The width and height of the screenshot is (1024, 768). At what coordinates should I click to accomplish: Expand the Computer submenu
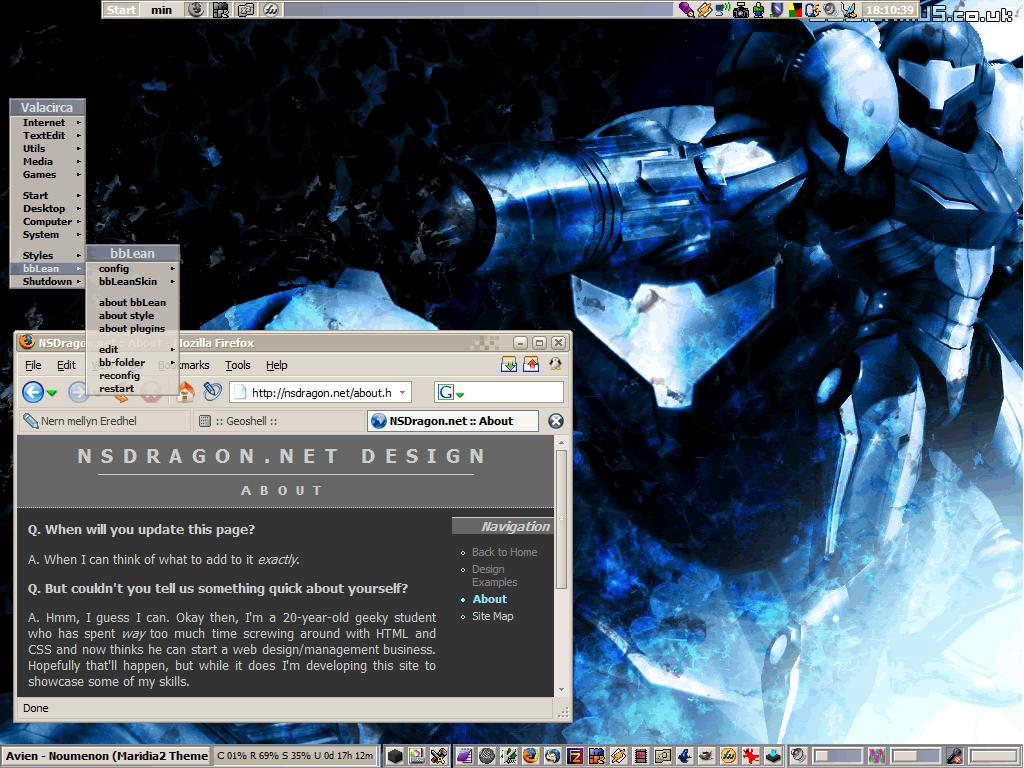(48, 222)
